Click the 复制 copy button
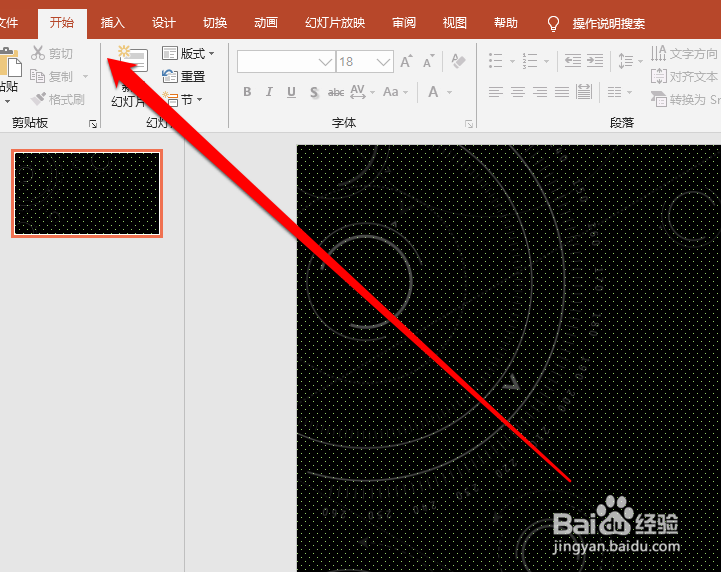This screenshot has height=572, width=721. coord(52,76)
